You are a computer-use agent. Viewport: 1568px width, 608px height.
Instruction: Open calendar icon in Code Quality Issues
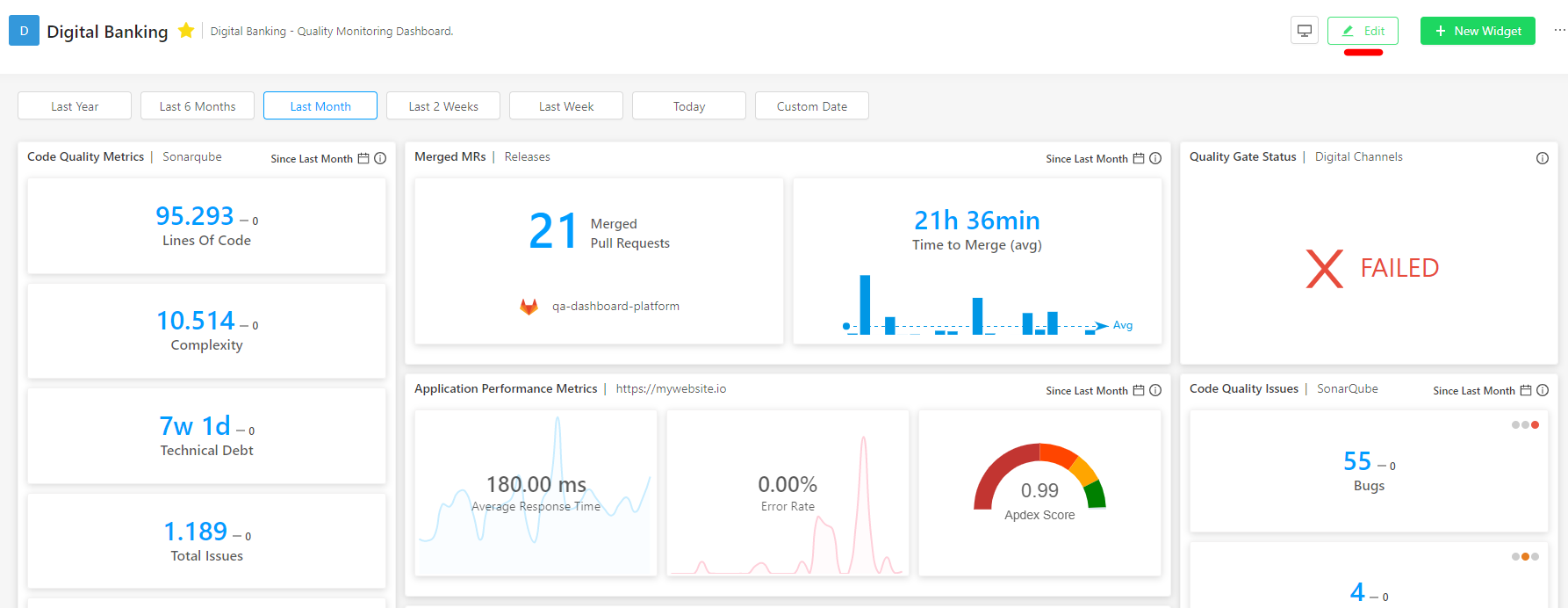pyautogui.click(x=1526, y=390)
